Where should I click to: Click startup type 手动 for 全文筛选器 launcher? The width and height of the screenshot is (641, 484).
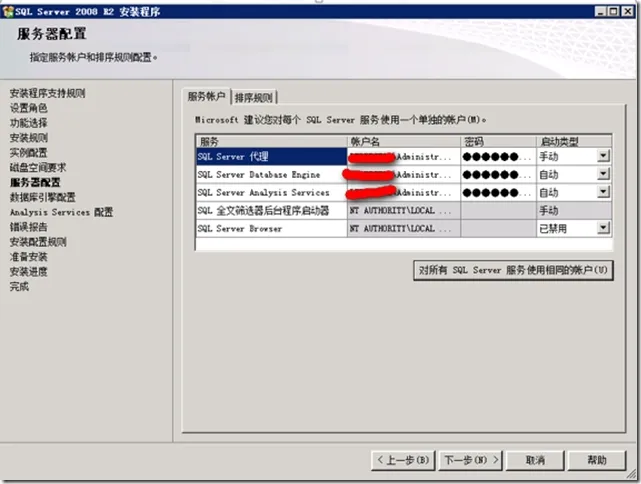574,211
